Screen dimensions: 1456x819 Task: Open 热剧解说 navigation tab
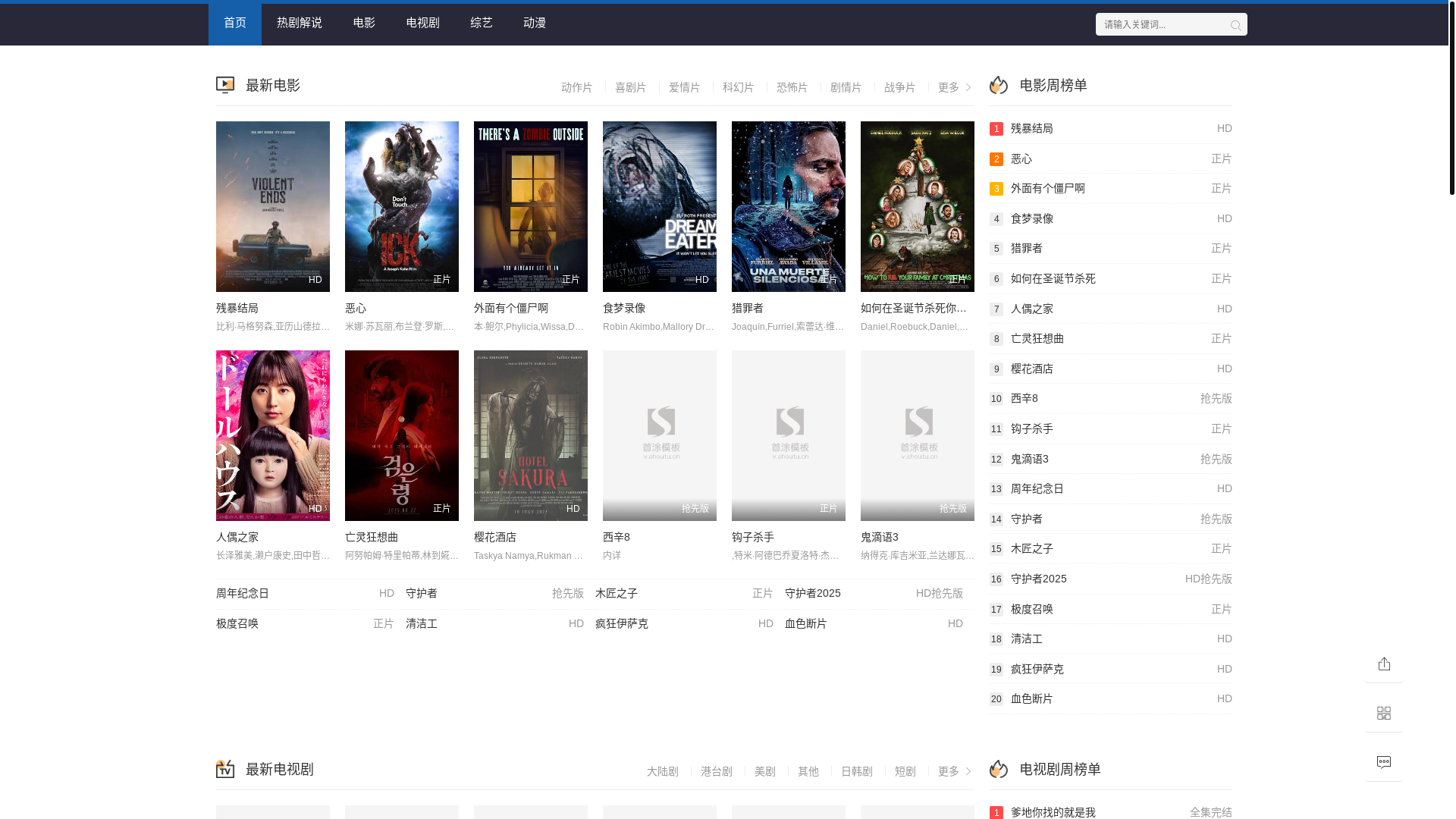[300, 23]
